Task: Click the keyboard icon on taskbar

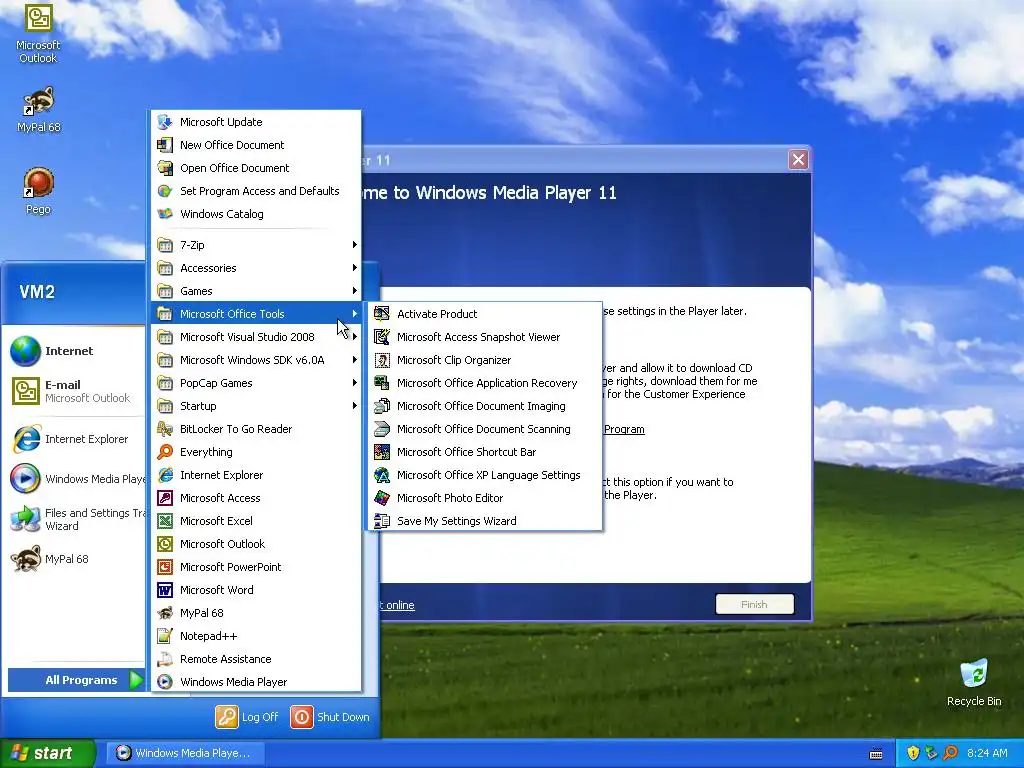Action: (x=876, y=754)
